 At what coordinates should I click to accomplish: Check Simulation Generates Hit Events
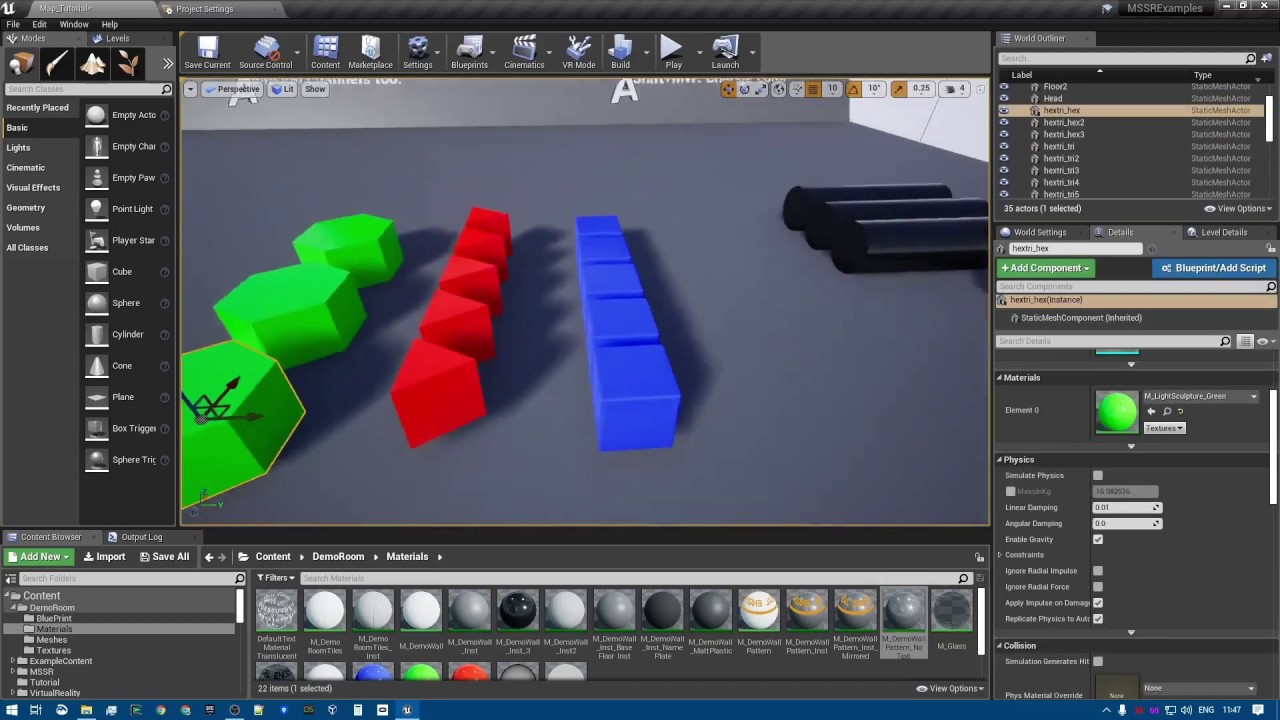click(x=1098, y=661)
